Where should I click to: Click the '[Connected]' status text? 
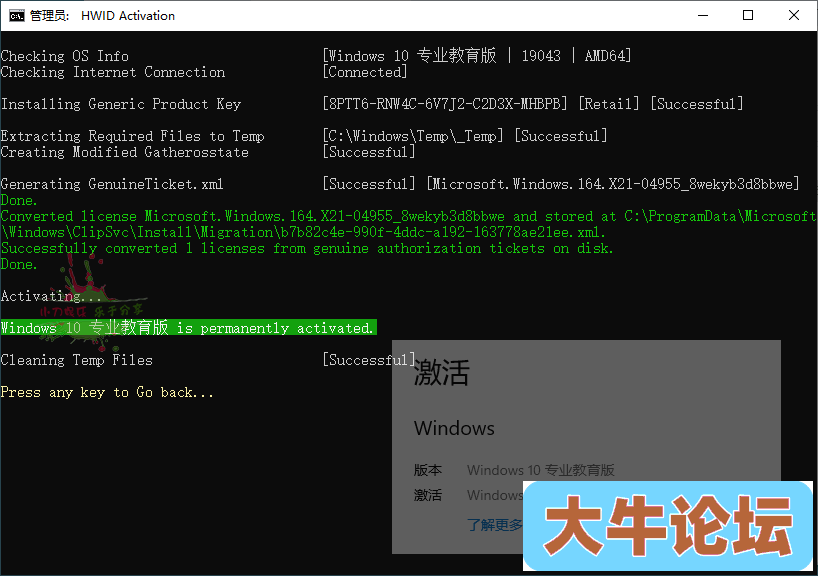pyautogui.click(x=365, y=72)
